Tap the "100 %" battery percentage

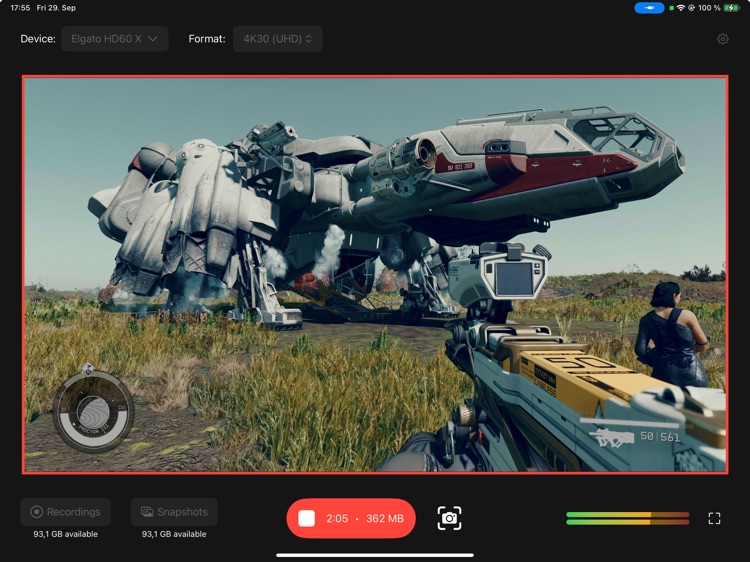(x=709, y=8)
